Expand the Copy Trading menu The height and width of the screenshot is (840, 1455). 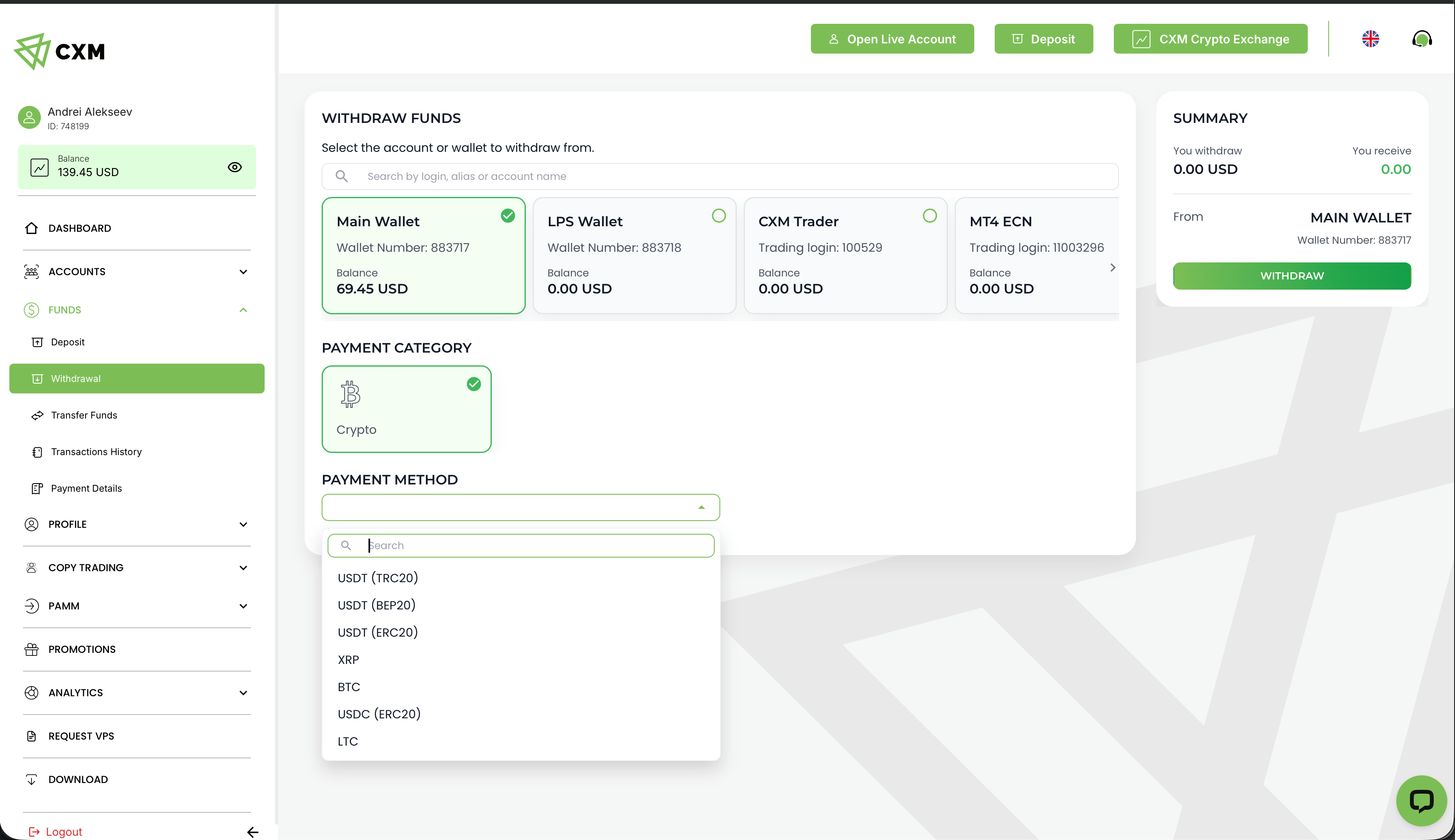click(137, 568)
